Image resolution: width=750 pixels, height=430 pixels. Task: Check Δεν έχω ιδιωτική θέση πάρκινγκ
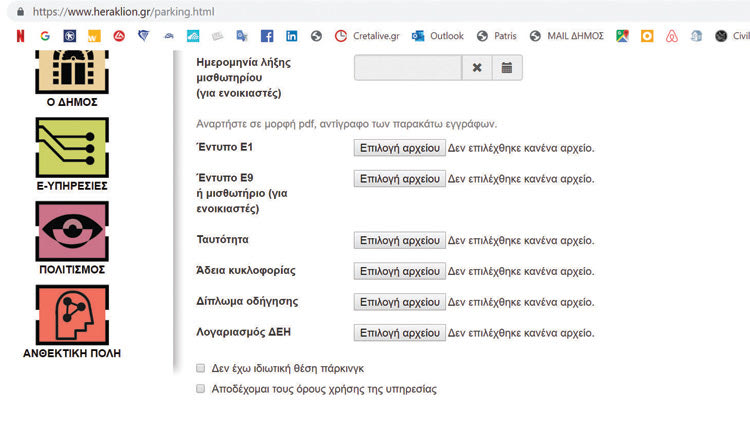coord(200,368)
